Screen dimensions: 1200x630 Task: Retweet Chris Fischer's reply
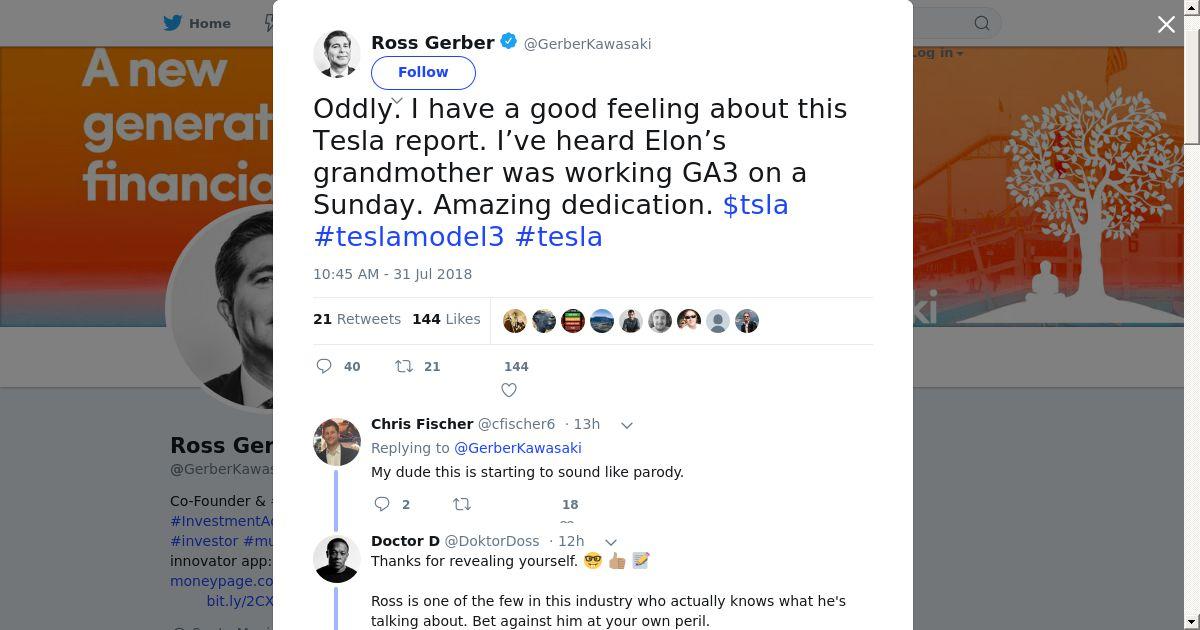click(462, 504)
